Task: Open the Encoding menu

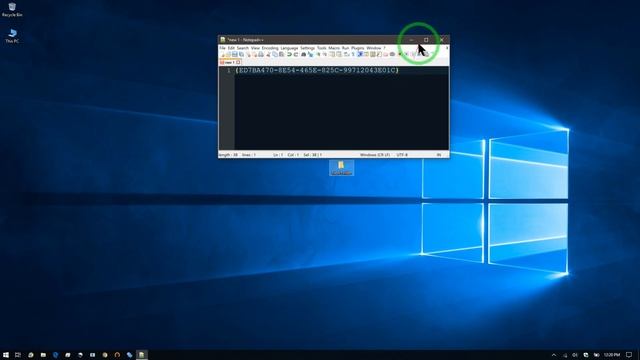Action: (270, 48)
